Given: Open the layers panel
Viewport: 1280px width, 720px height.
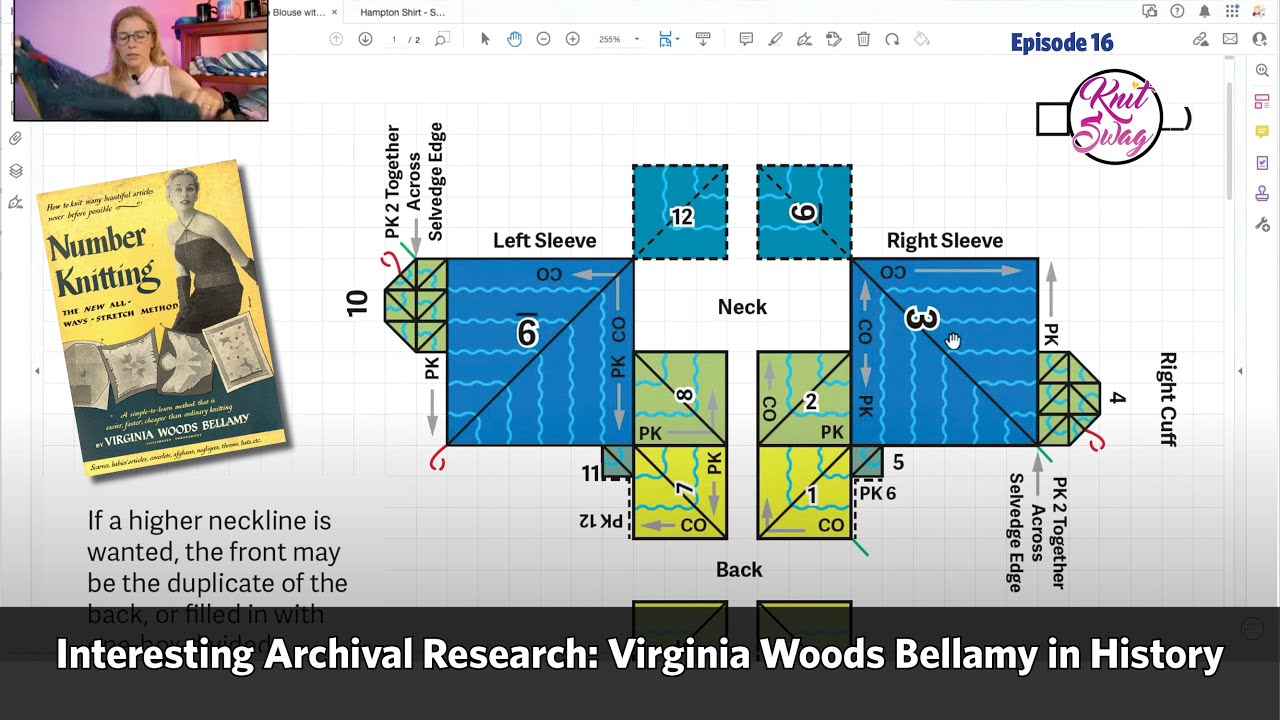Looking at the screenshot, I should pos(15,171).
